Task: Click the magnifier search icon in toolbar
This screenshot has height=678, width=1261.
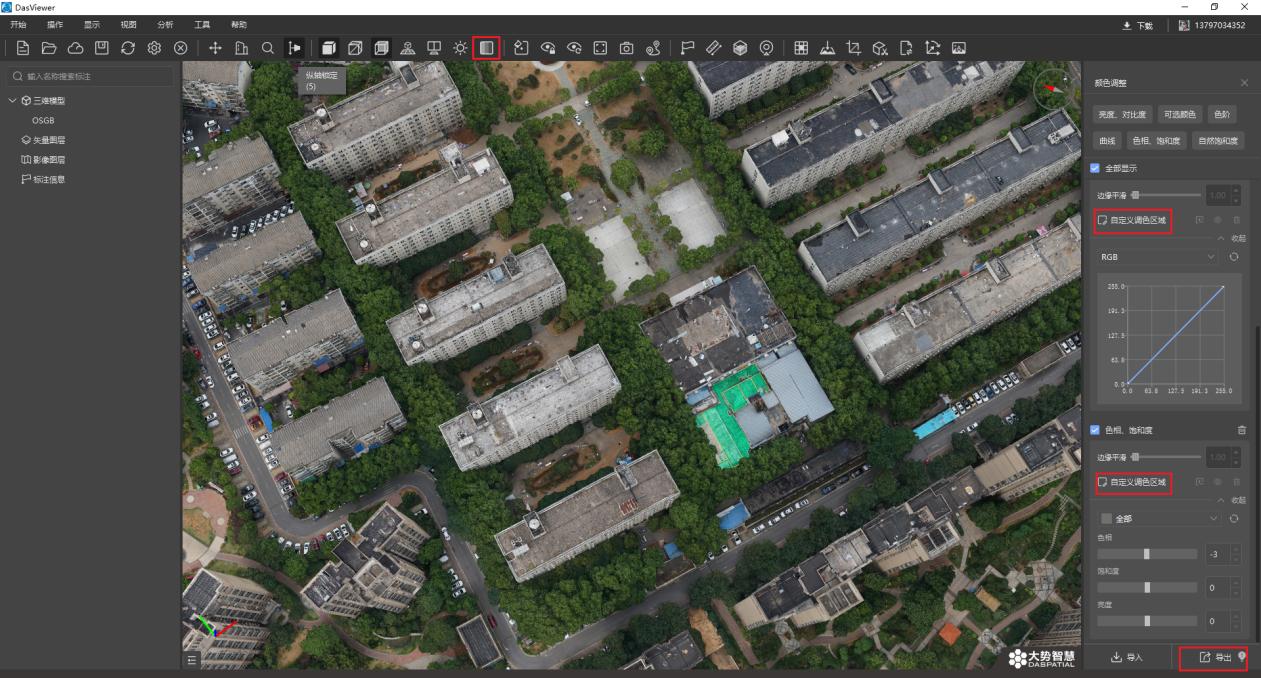Action: click(268, 47)
